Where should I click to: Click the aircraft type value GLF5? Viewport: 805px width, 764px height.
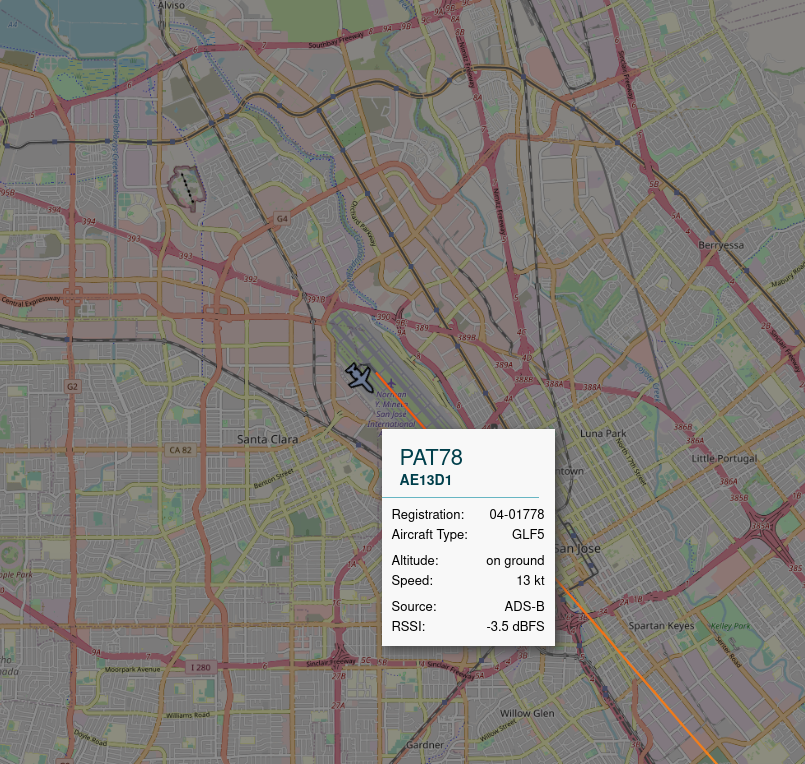pyautogui.click(x=528, y=534)
